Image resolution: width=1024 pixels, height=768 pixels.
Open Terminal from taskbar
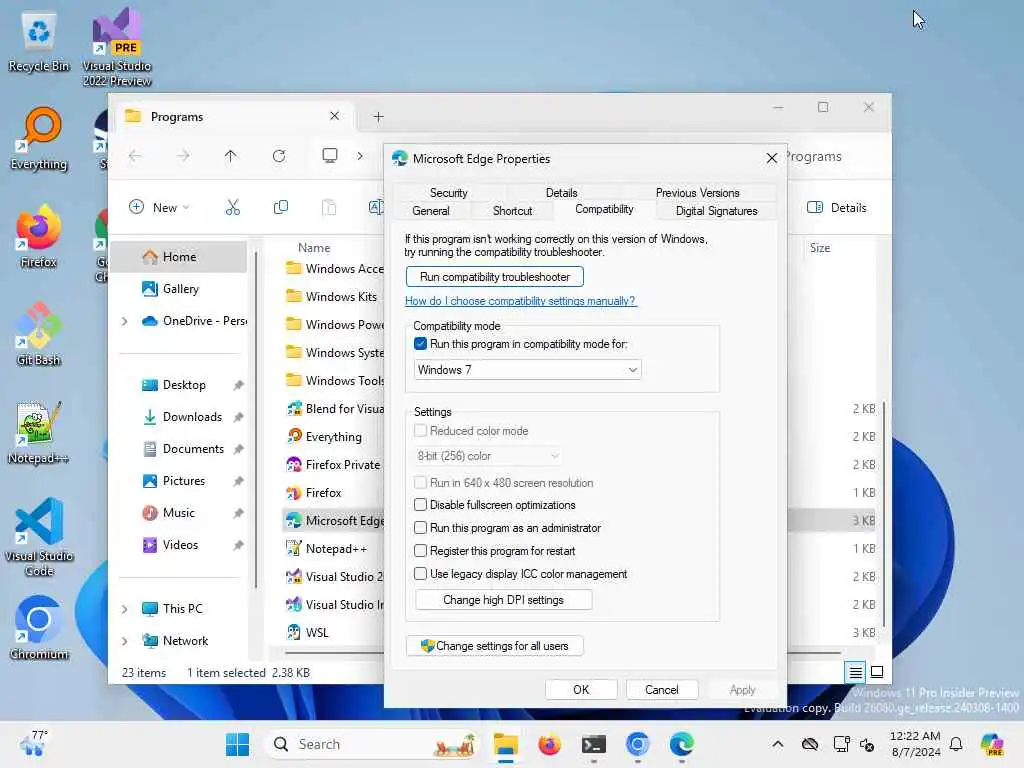pos(594,744)
